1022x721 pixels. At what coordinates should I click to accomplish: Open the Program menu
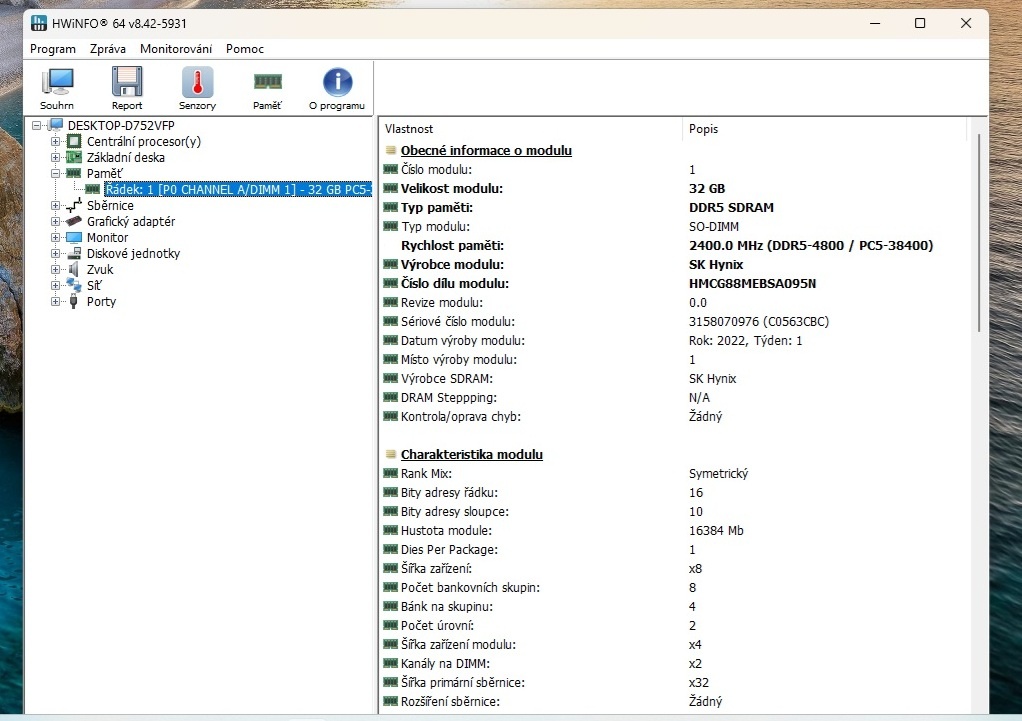tap(53, 48)
